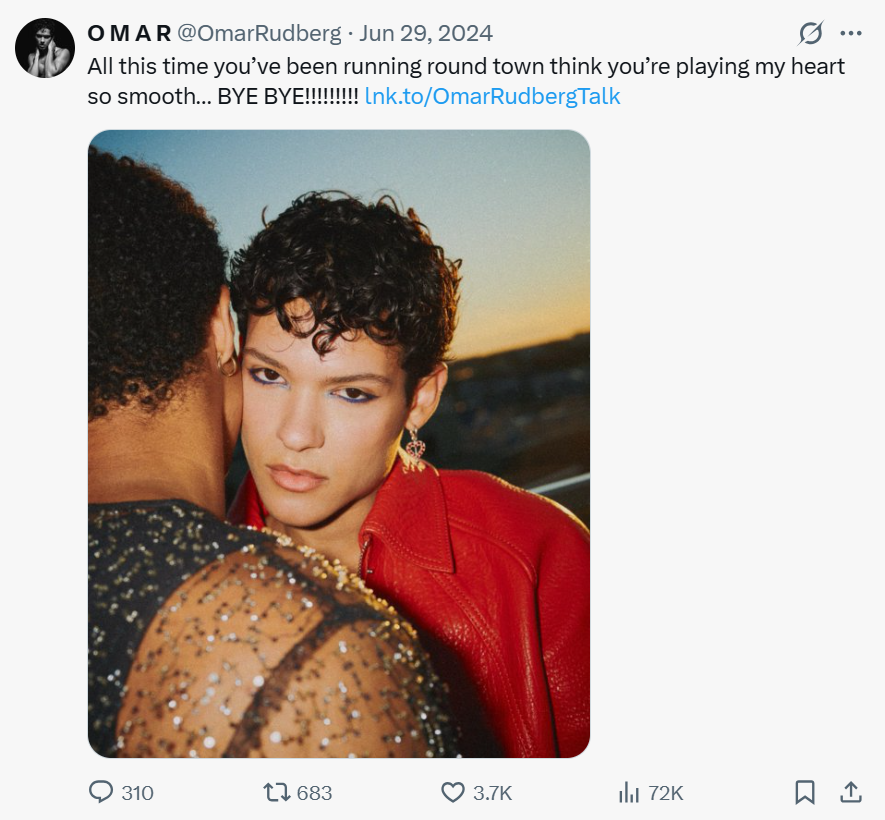Click the 683 reposts count
Viewport: 885px width, 820px height.
[x=314, y=793]
